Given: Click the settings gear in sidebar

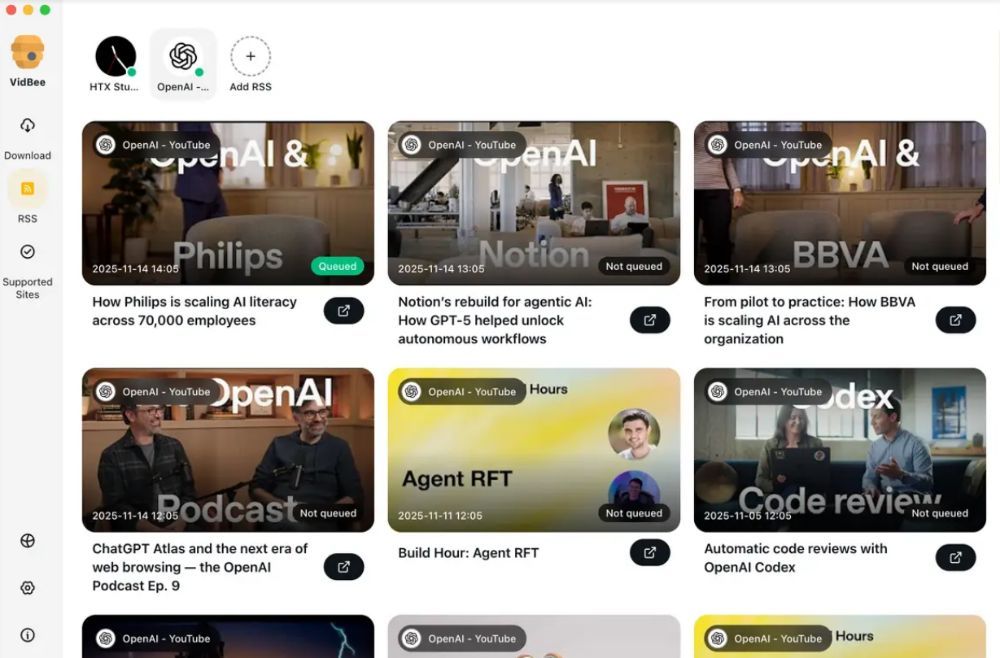Looking at the screenshot, I should coord(27,588).
